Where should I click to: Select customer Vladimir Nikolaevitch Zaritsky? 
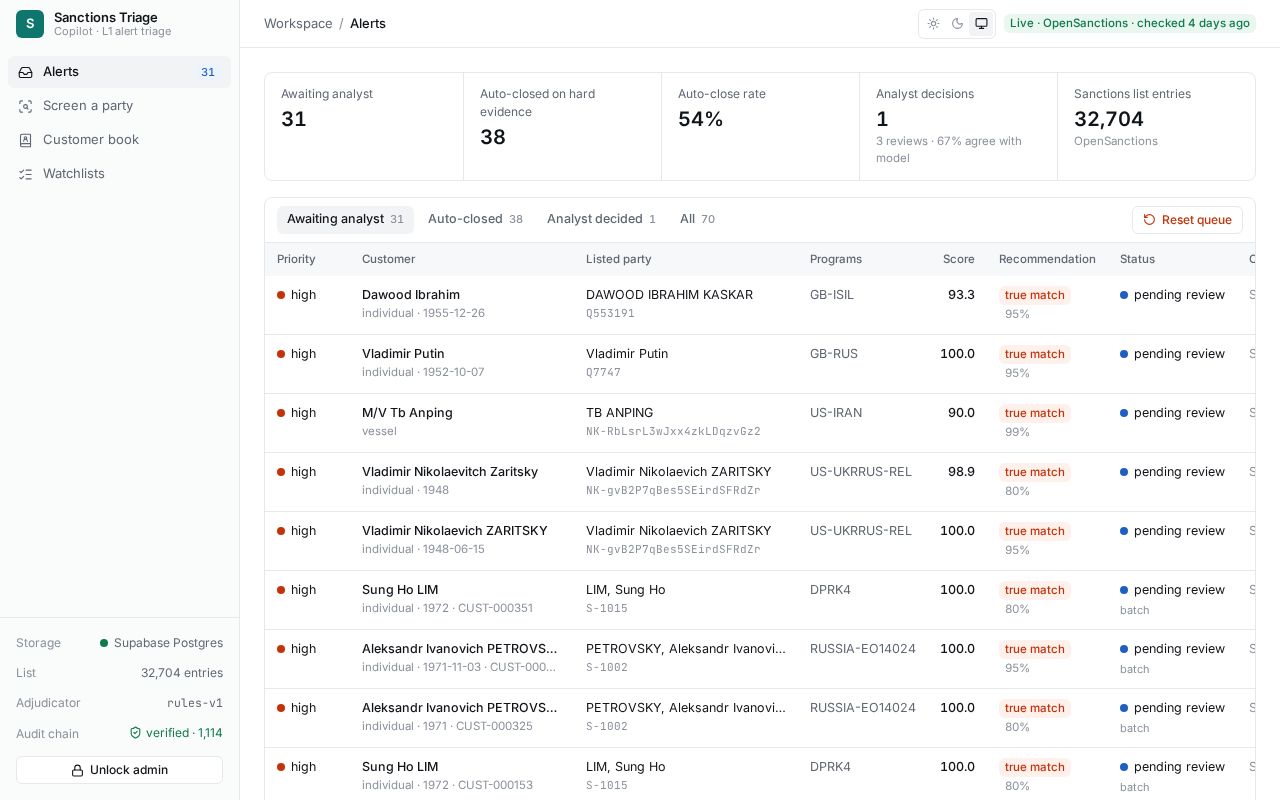click(450, 472)
